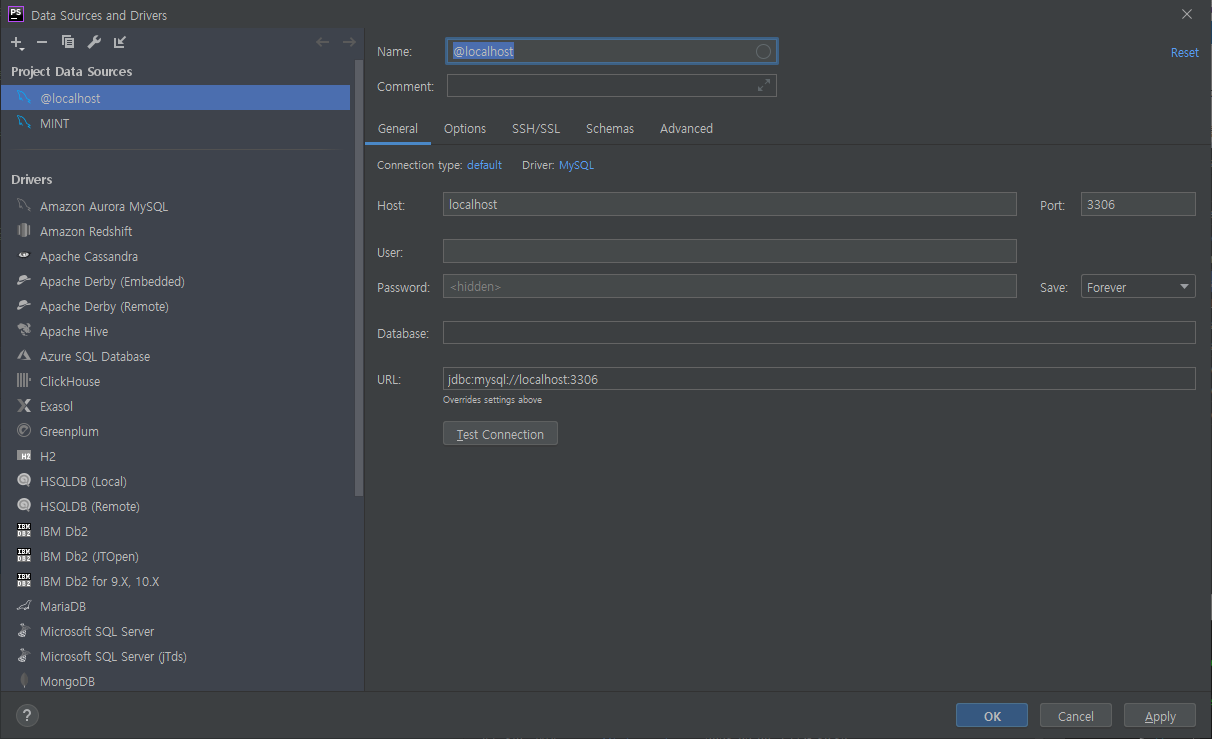The image size is (1212, 739).
Task: Duplicate the selected data source
Action: [68, 42]
